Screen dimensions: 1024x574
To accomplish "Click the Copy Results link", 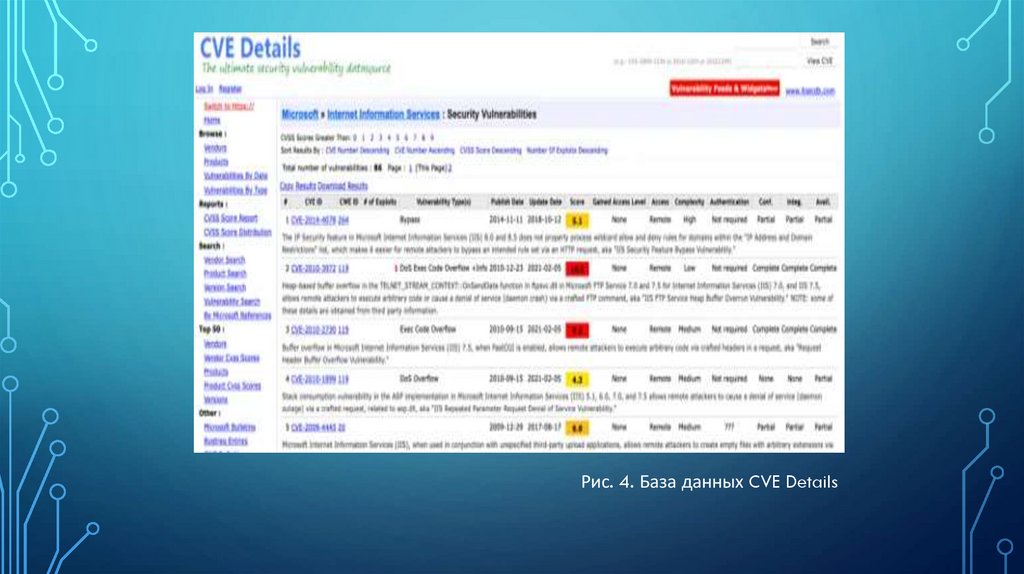I will point(298,186).
